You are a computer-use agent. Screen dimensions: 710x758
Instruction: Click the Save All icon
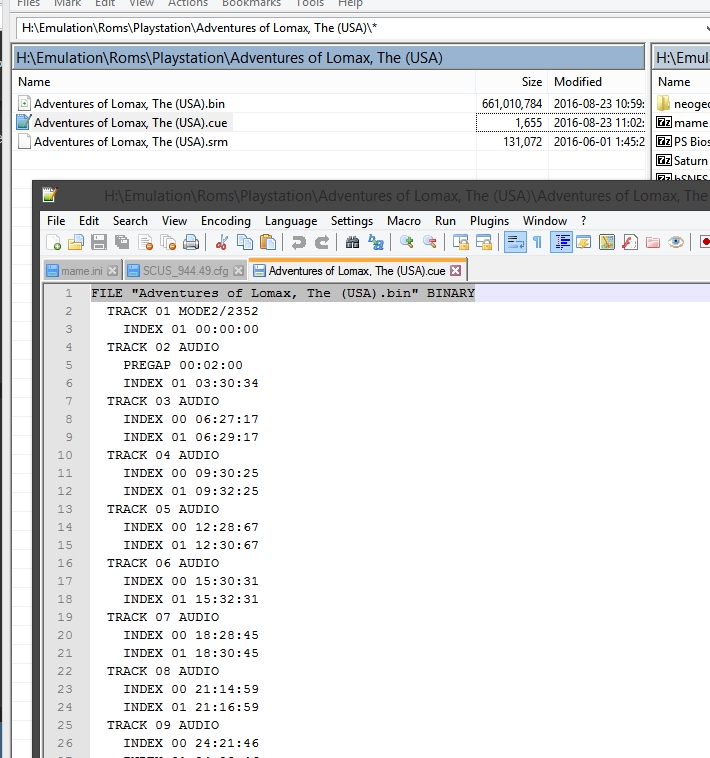(122, 242)
